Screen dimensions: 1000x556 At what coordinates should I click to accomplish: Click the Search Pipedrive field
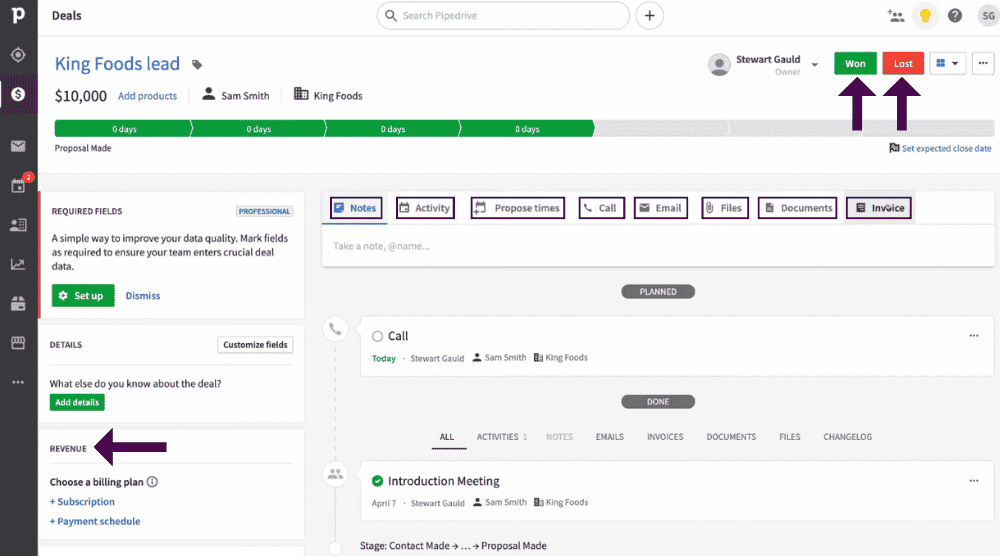503,15
